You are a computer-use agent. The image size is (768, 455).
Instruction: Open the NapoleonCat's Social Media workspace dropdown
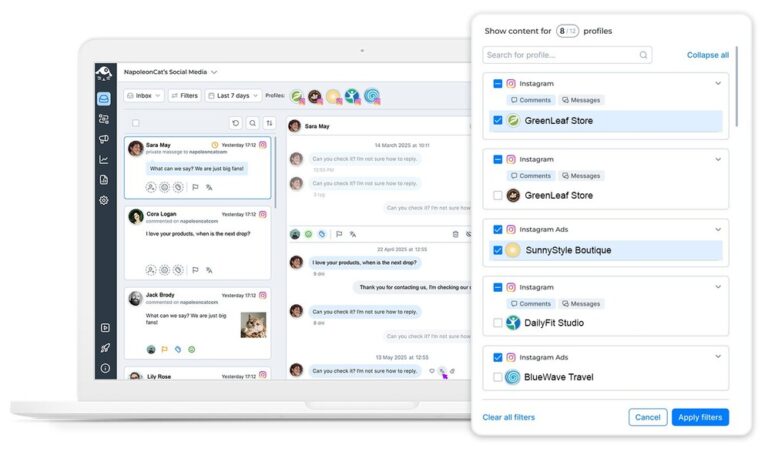[170, 72]
